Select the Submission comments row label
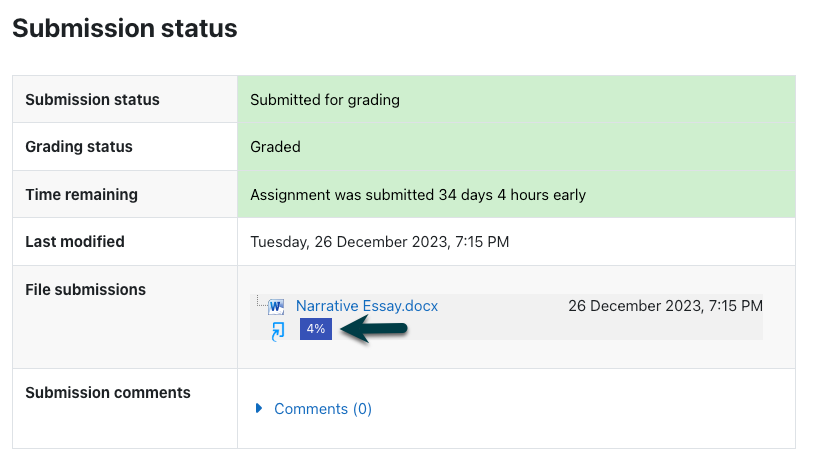This screenshot has width=815, height=466. [x=108, y=393]
